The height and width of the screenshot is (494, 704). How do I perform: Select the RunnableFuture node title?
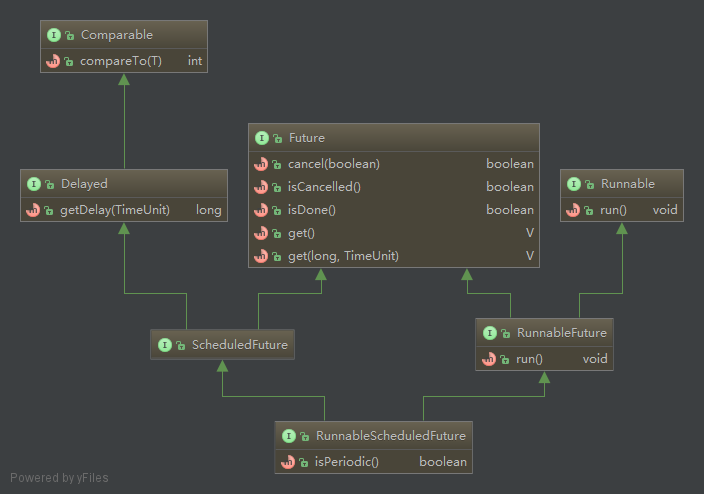pyautogui.click(x=562, y=333)
